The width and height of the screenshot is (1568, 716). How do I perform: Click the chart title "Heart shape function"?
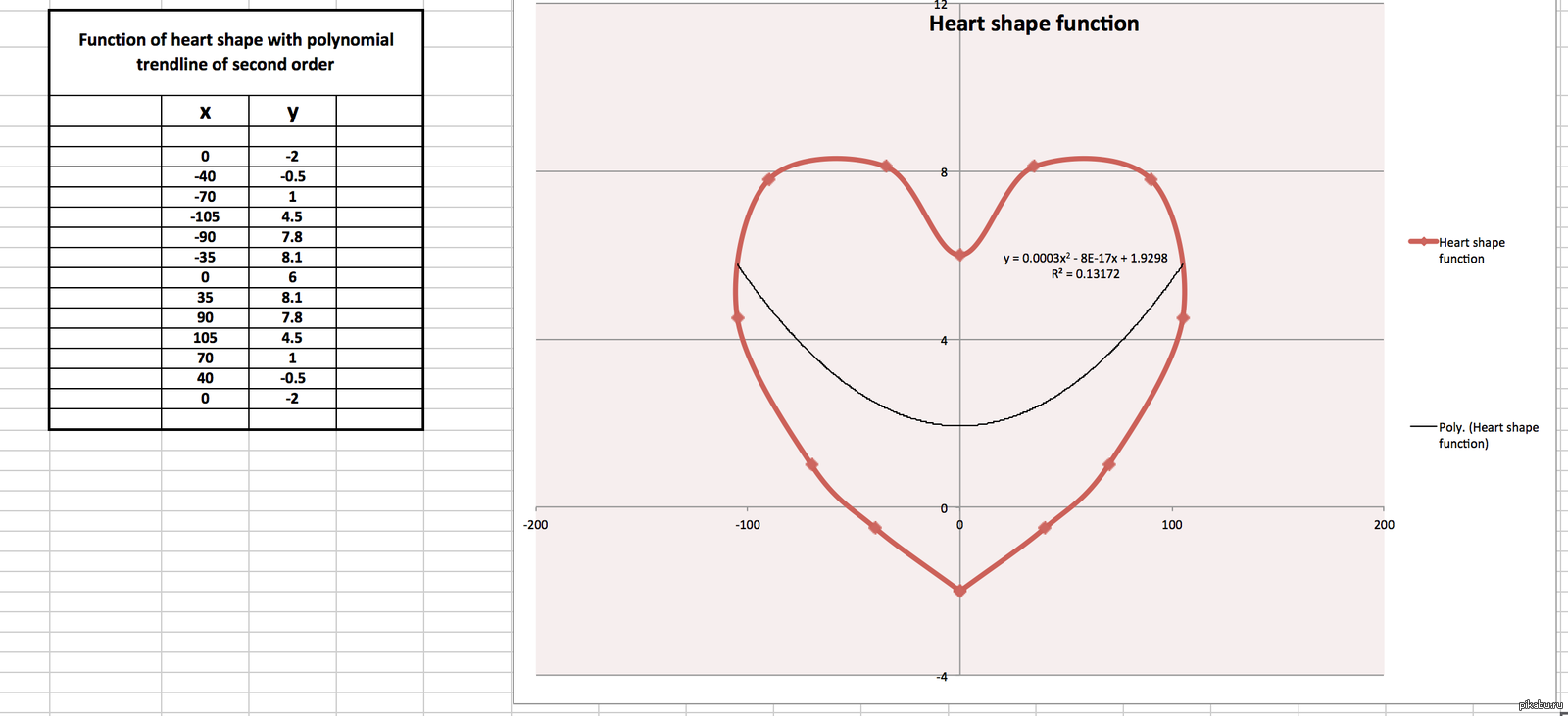1034,24
